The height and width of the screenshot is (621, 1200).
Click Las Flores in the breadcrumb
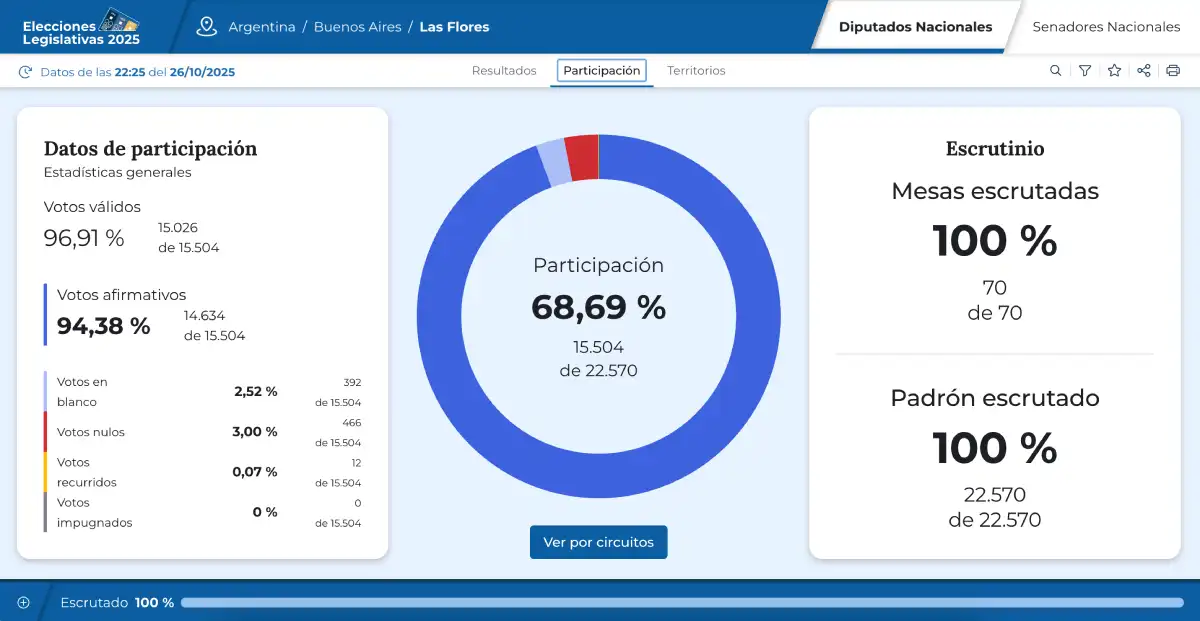click(454, 27)
